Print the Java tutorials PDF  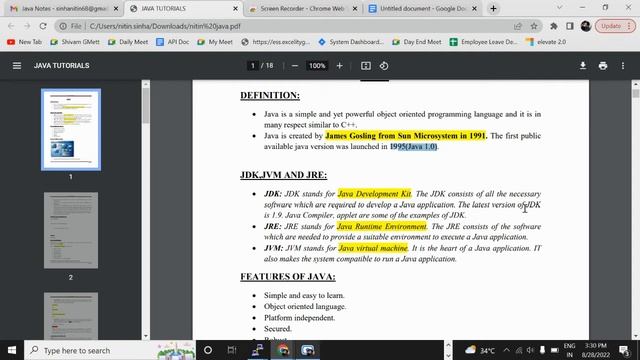point(603,66)
